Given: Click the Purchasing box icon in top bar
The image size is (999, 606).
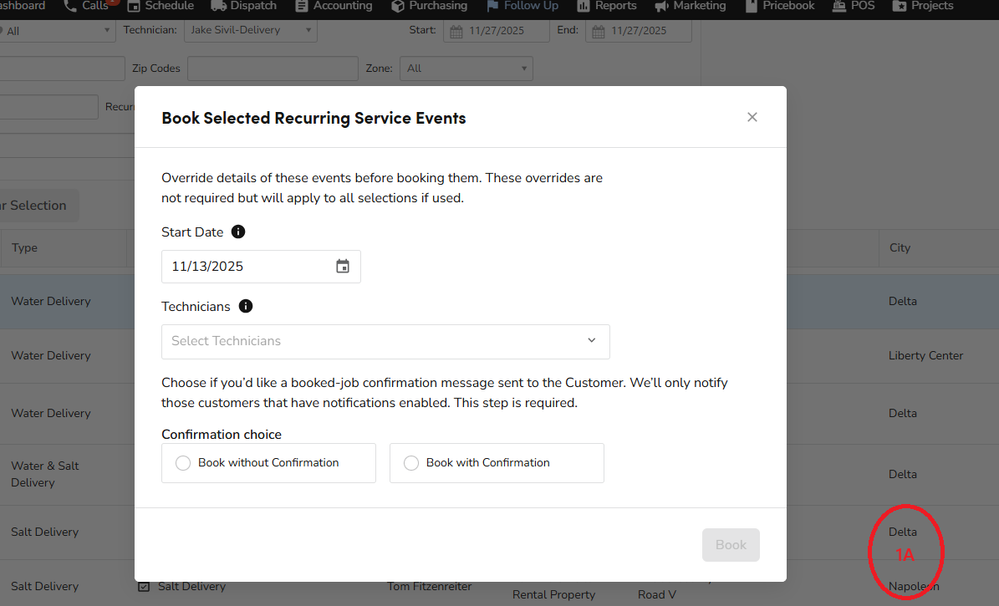Looking at the screenshot, I should click(397, 6).
